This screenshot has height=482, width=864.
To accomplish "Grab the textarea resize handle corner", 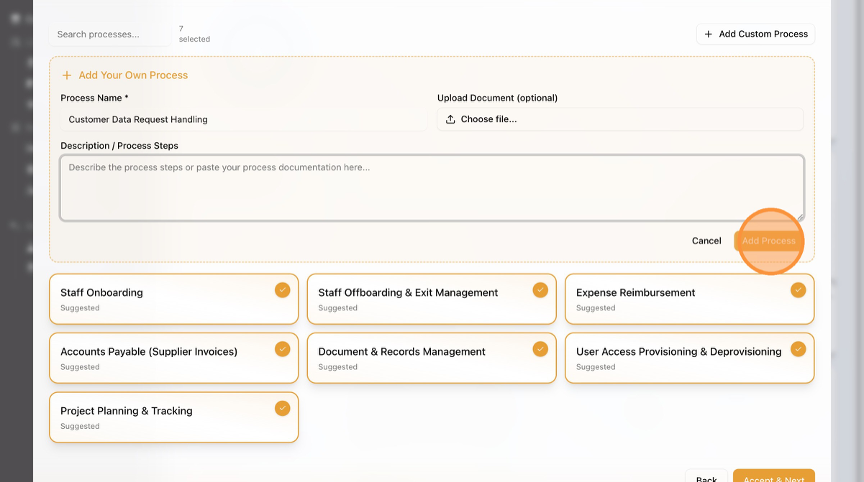I will point(799,216).
